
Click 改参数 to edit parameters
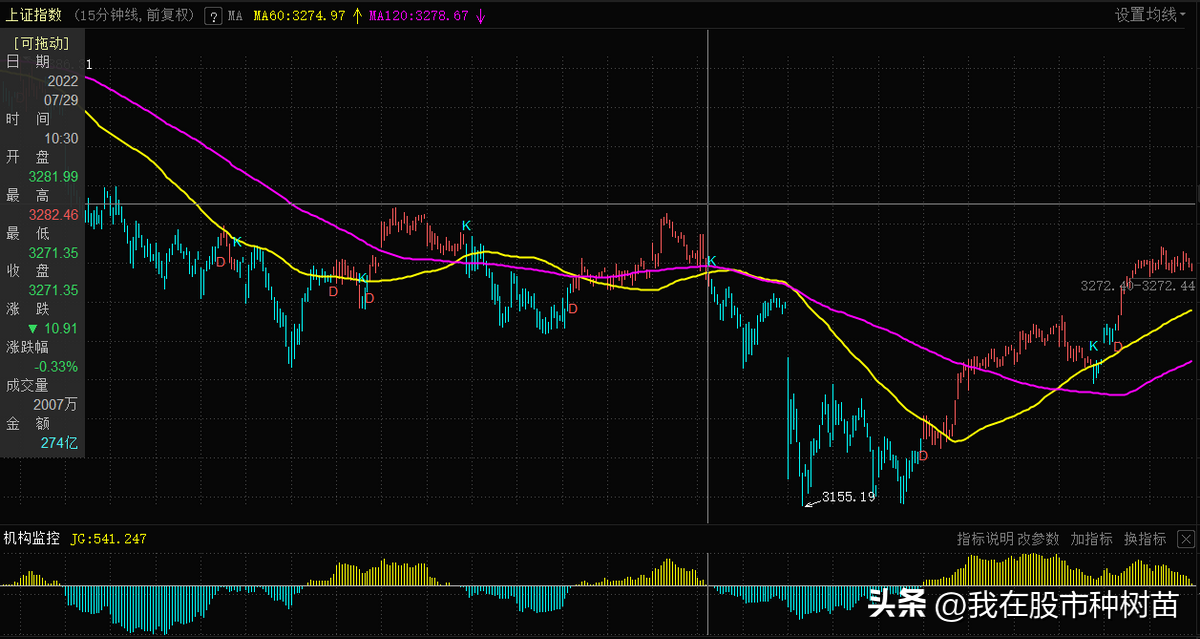[x=1038, y=539]
